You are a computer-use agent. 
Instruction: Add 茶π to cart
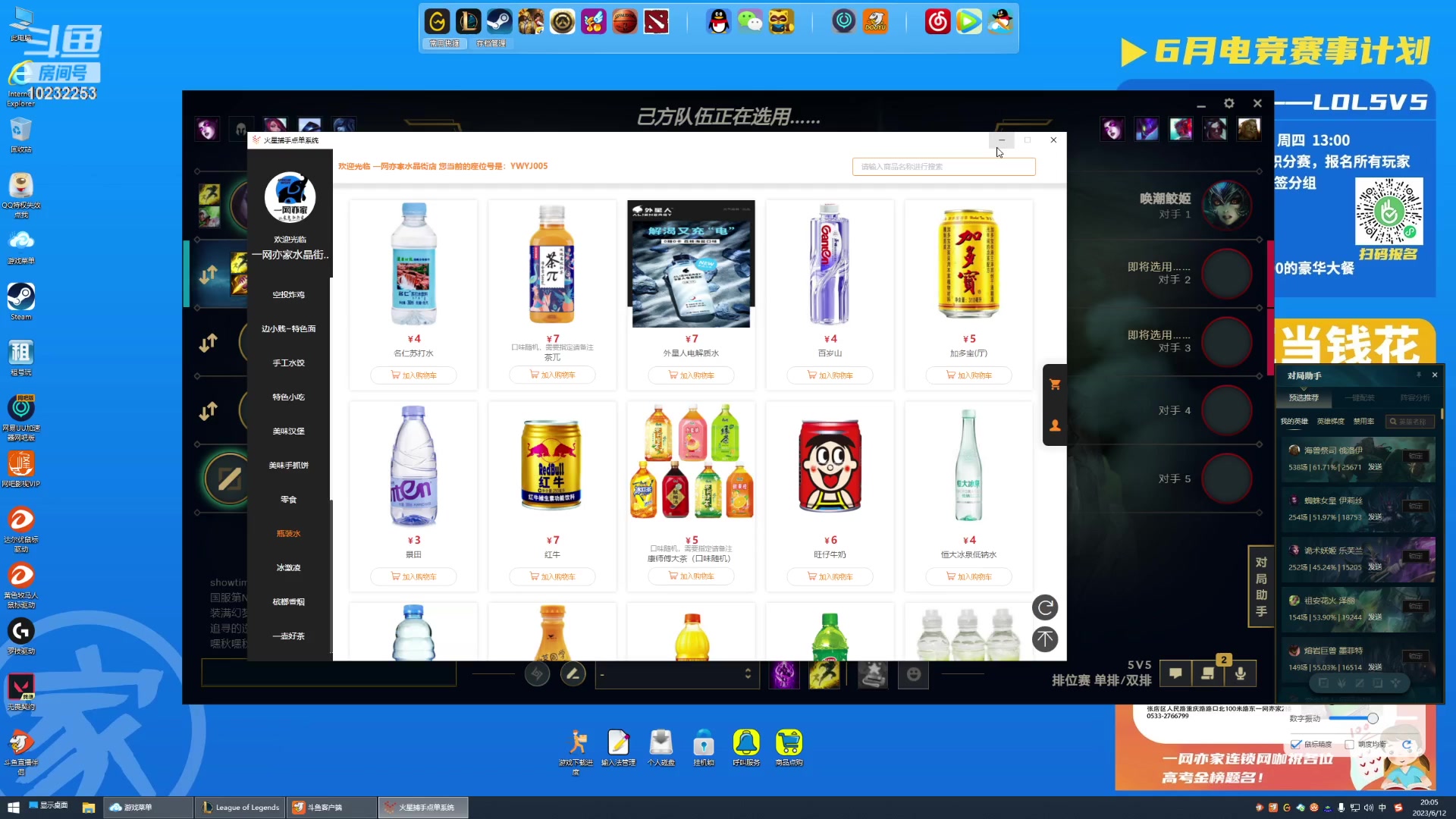552,375
